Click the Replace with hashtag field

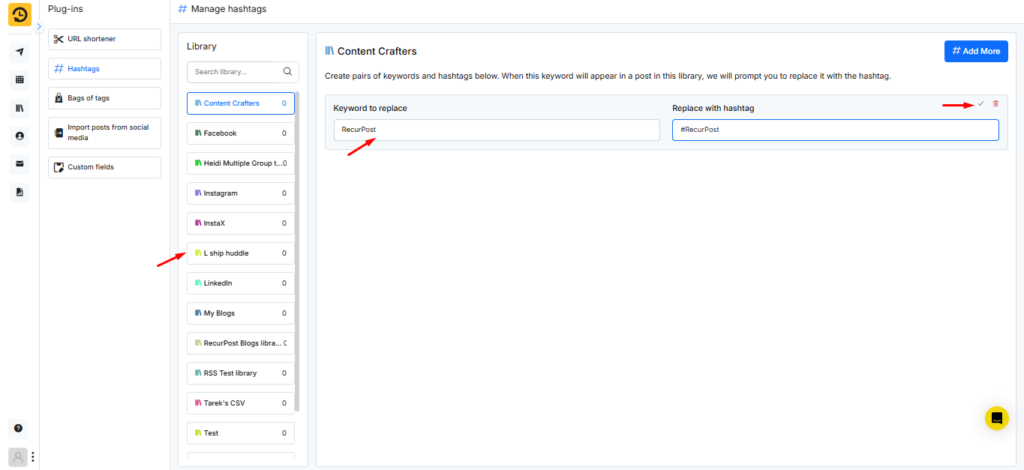pos(835,130)
